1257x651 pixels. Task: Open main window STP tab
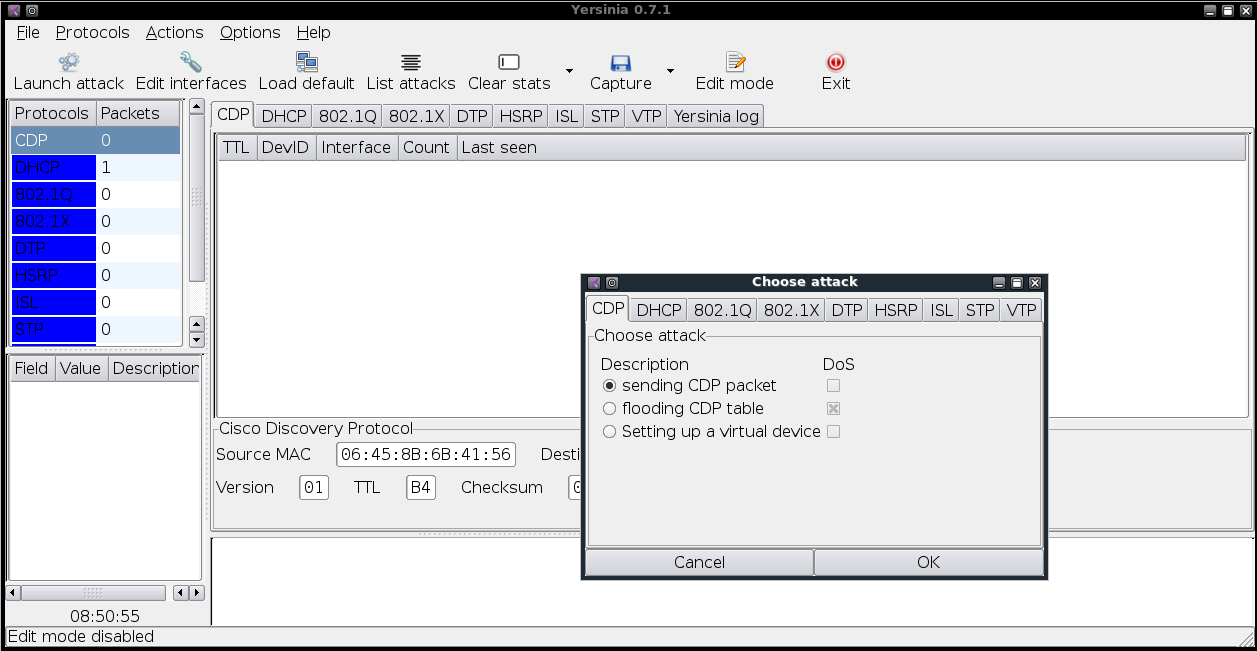click(x=605, y=116)
